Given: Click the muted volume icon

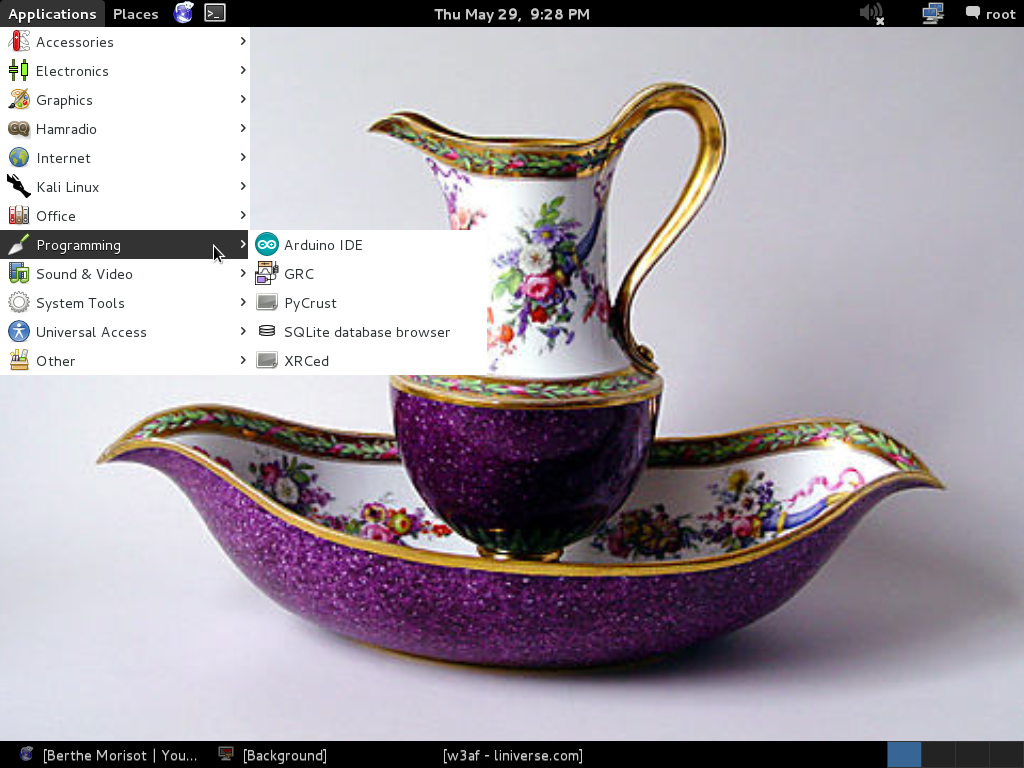Looking at the screenshot, I should [872, 14].
